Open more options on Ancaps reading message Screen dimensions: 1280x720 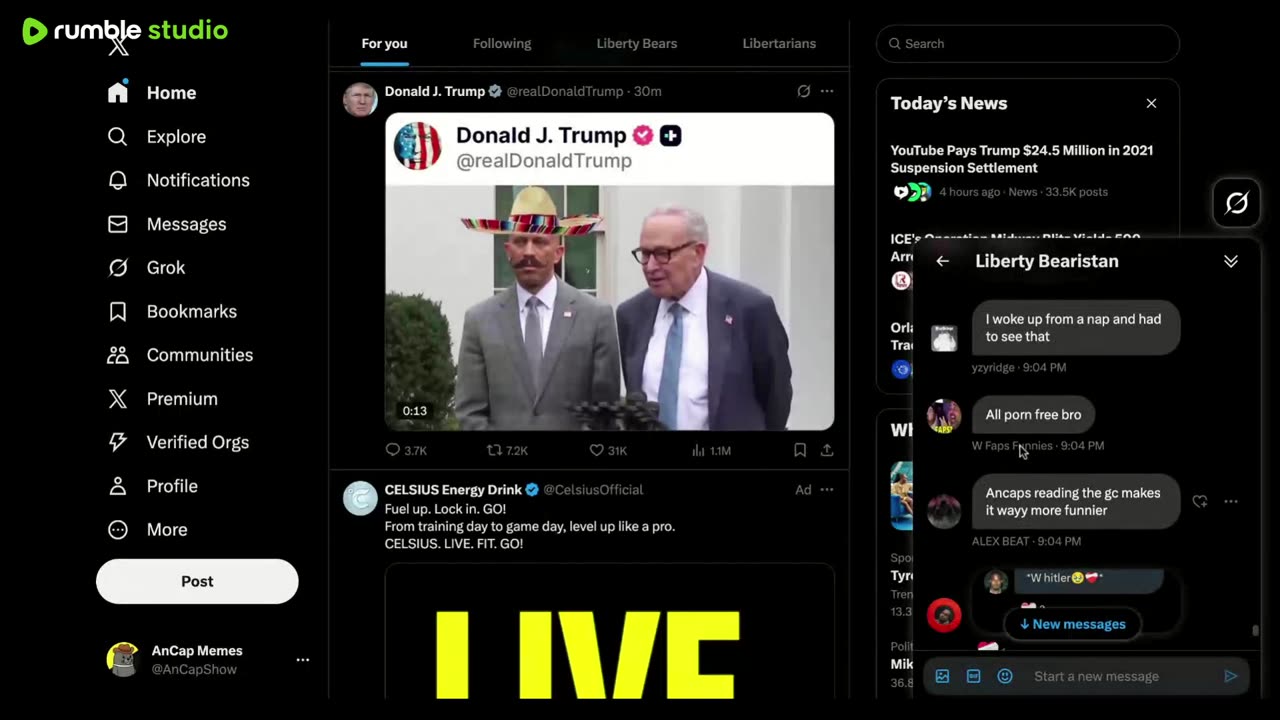pos(1231,502)
